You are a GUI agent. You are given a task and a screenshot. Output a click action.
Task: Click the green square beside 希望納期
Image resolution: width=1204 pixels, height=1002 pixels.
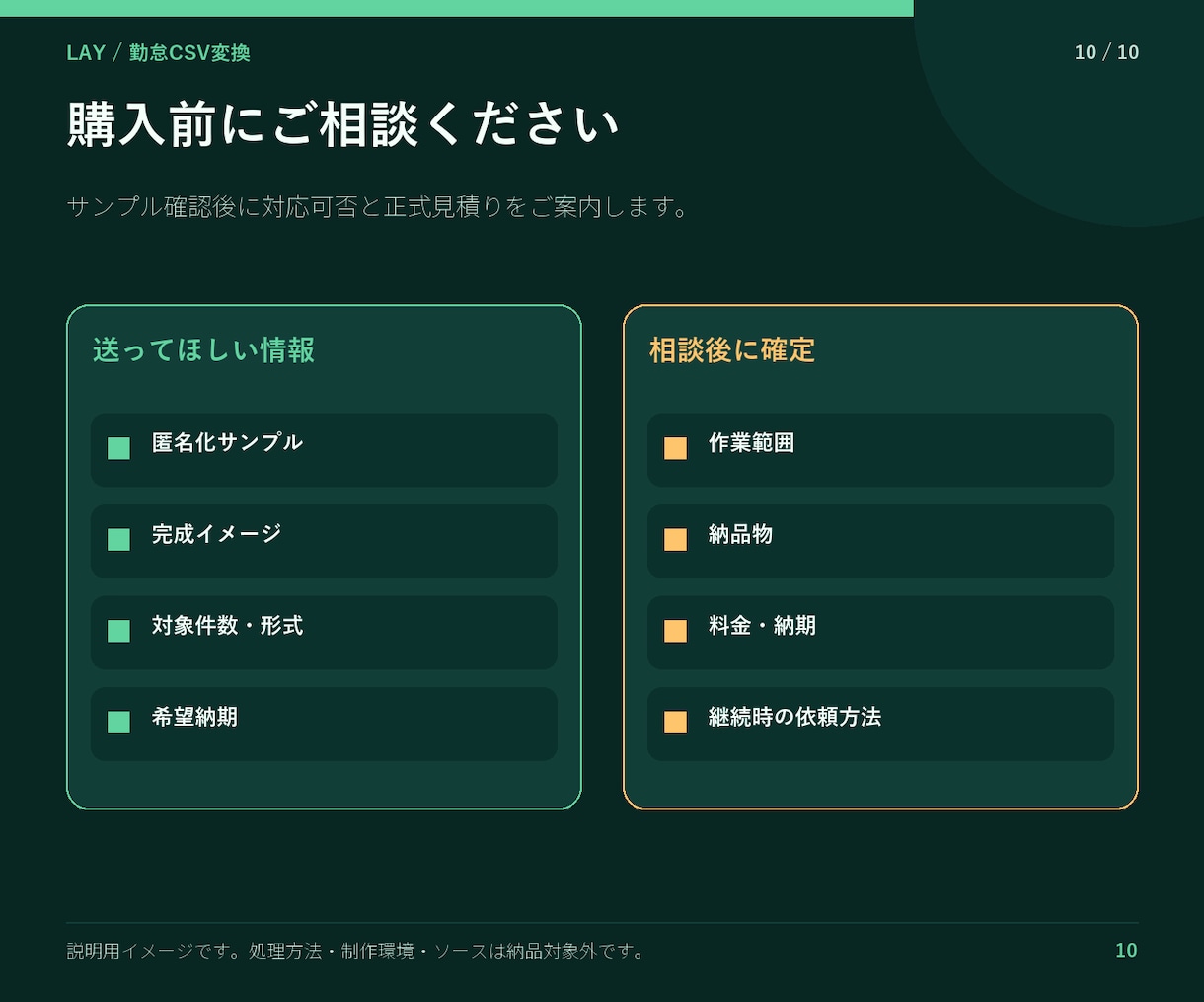coord(118,722)
